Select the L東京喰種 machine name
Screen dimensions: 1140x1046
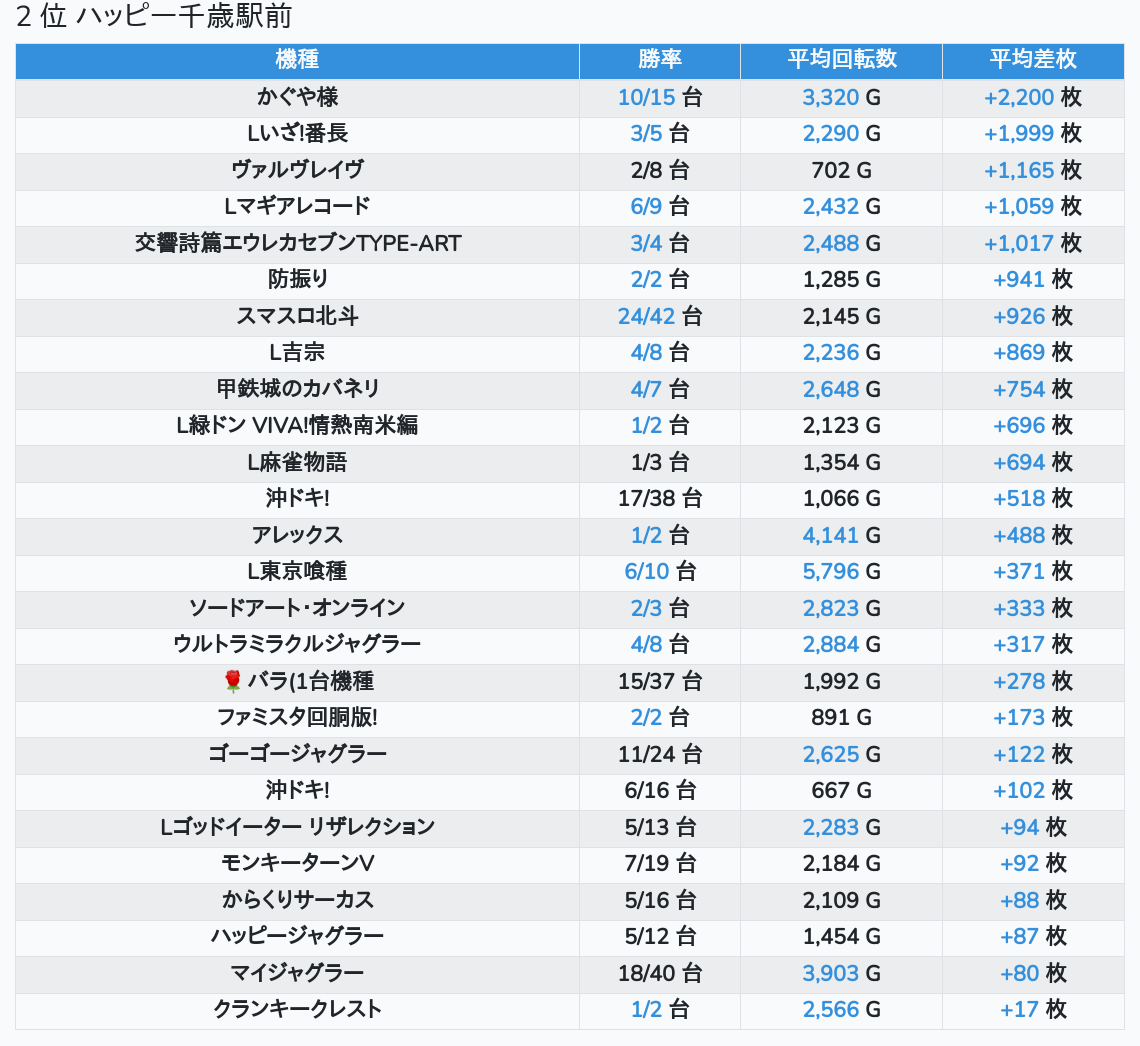pyautogui.click(x=297, y=571)
